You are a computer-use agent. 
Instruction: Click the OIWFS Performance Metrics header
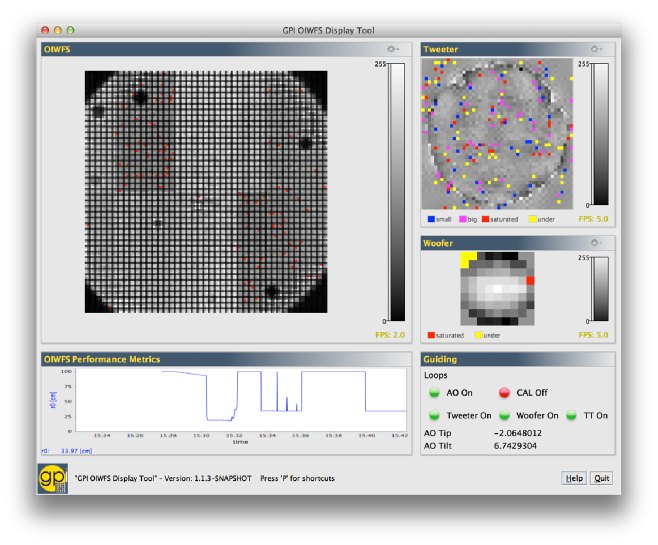click(x=101, y=359)
